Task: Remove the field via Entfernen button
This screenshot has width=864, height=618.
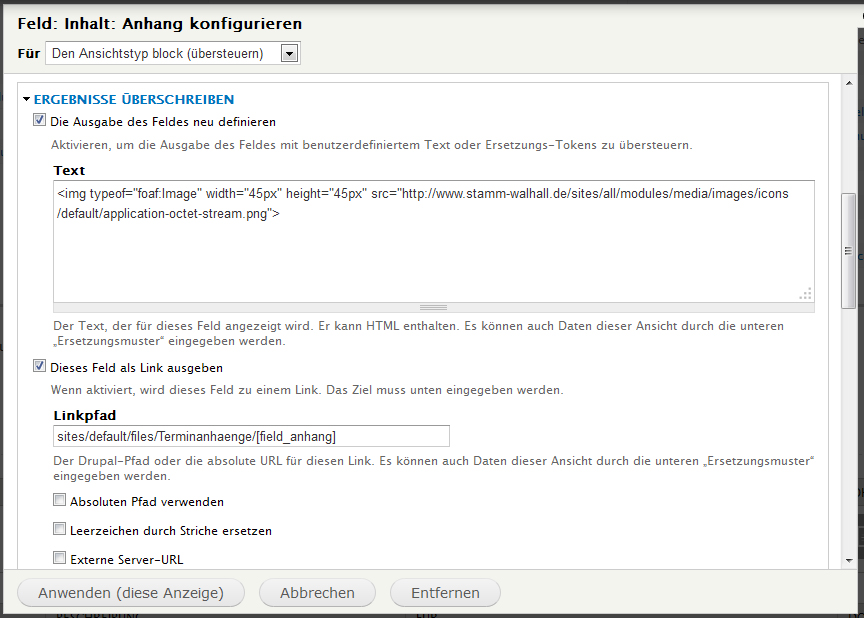Action: tap(445, 593)
